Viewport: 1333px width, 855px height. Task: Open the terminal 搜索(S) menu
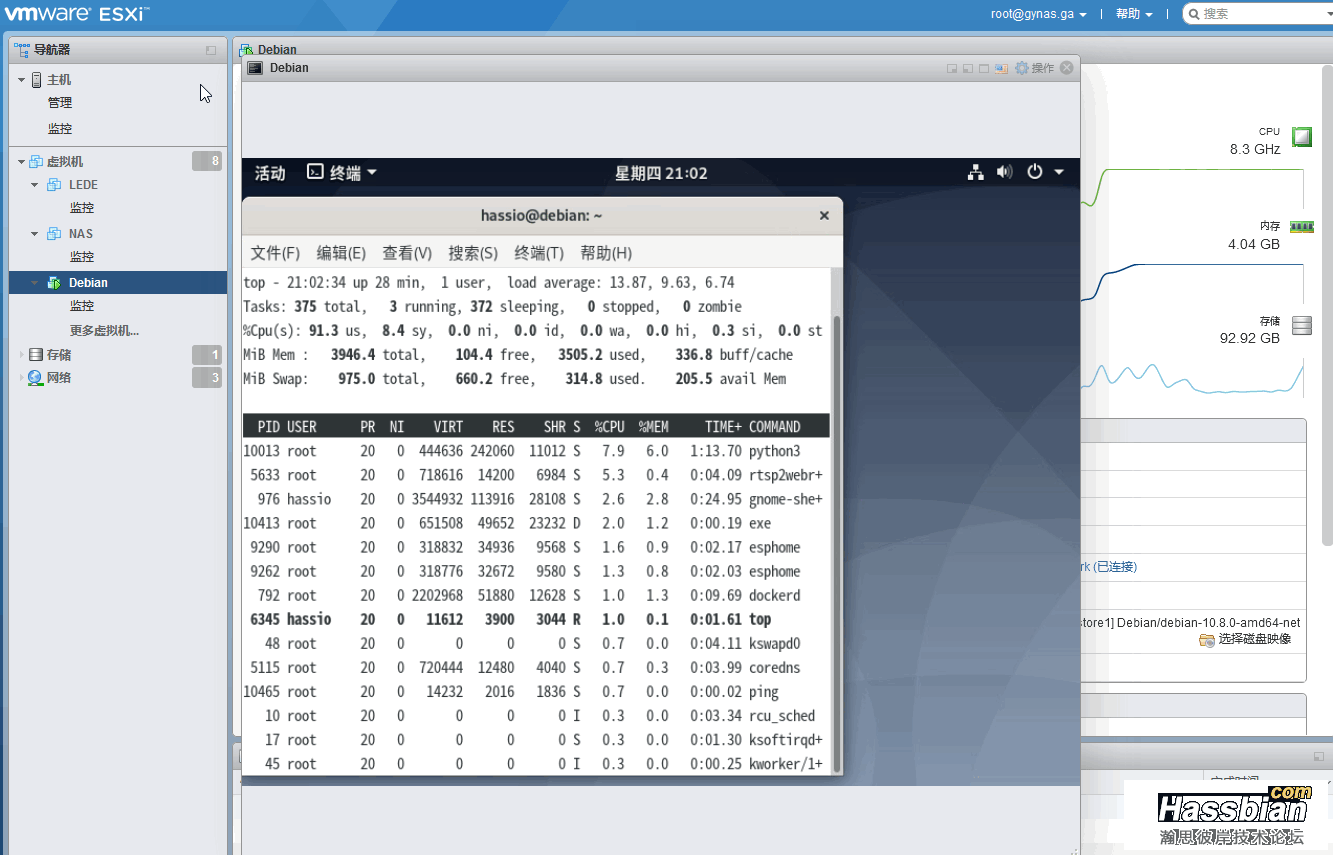coord(473,253)
